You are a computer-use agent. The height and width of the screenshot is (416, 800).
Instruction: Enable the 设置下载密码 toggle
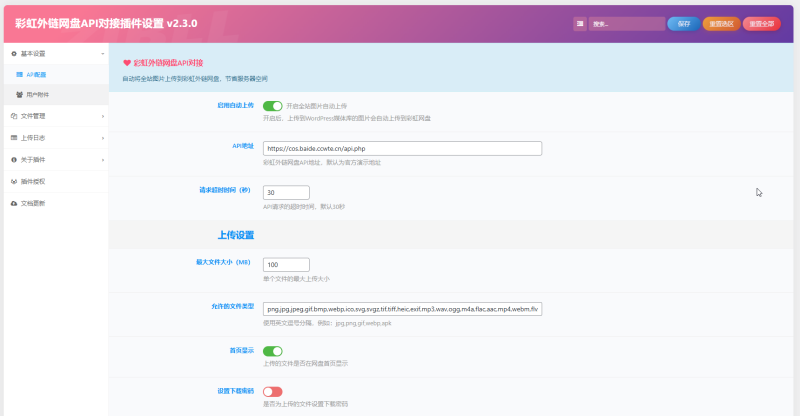pyautogui.click(x=272, y=391)
